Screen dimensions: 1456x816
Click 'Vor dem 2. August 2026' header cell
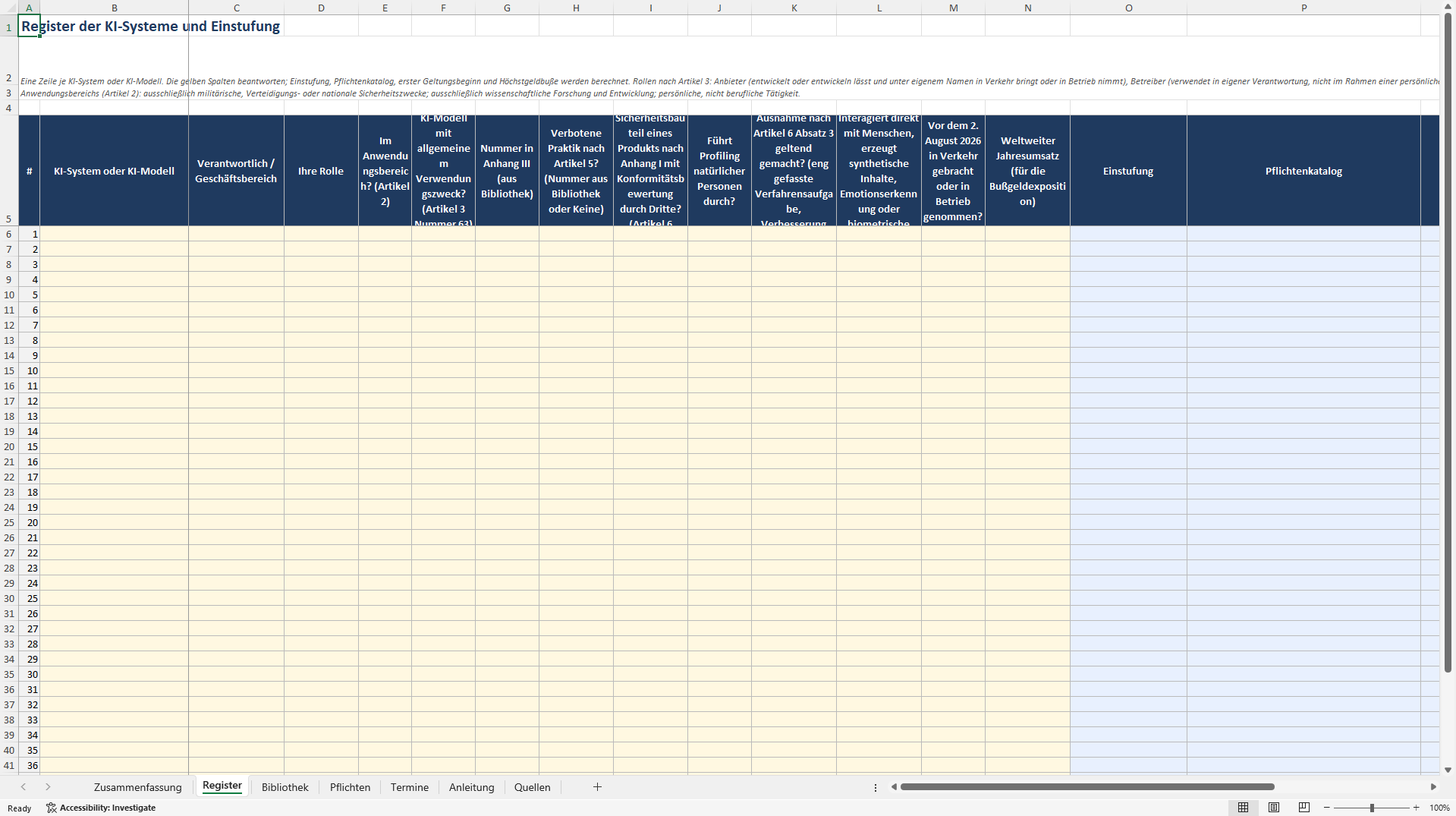coord(953,171)
